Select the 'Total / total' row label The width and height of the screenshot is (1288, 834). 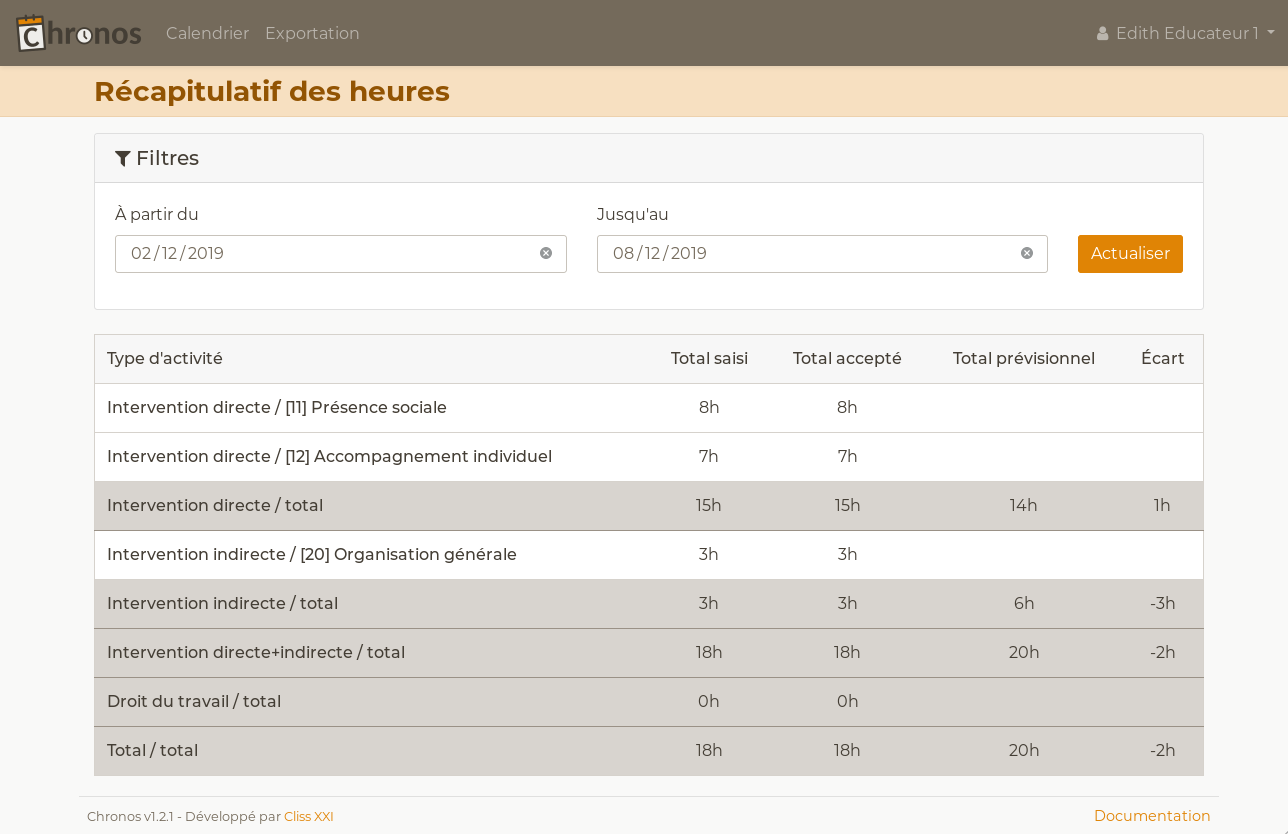tap(152, 750)
